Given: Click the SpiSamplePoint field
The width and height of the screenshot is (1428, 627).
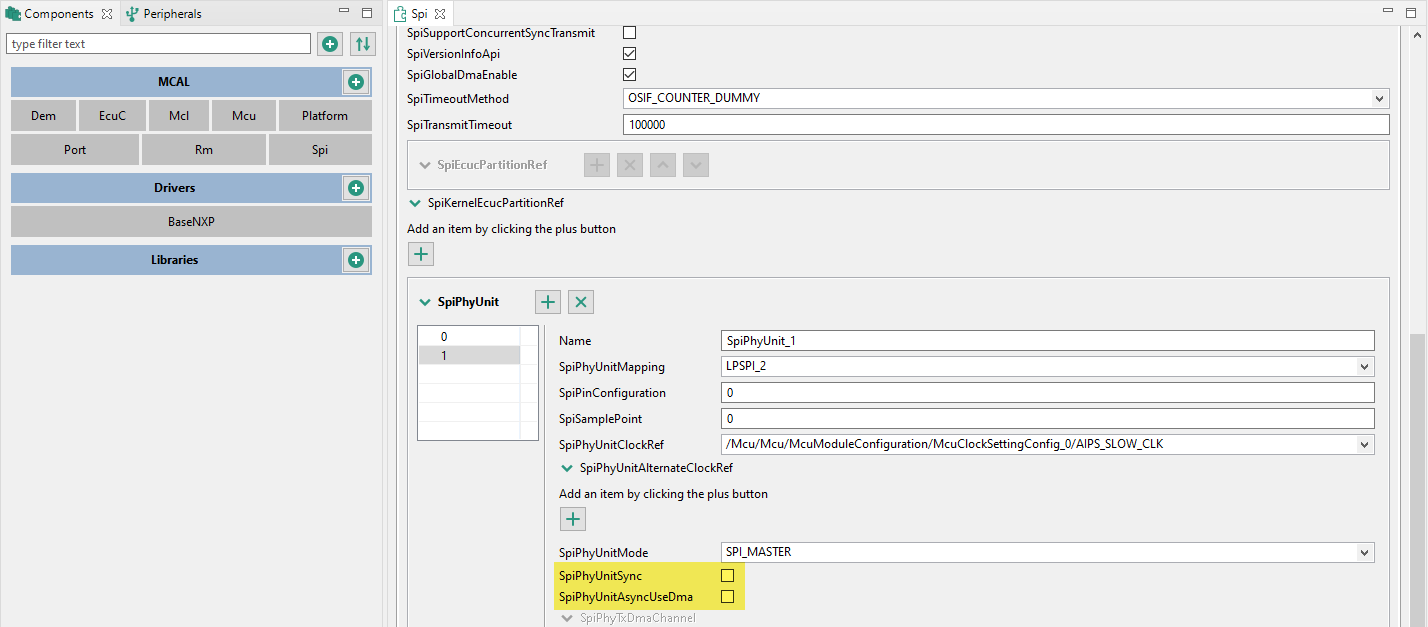Looking at the screenshot, I should coord(1047,419).
